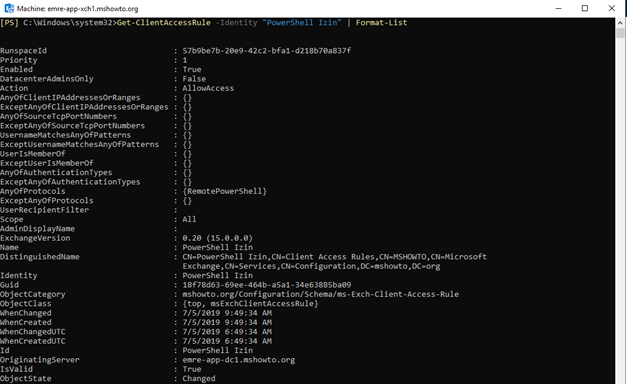Viewport: 627px width, 384px height.
Task: Click the Priority value 1
Action: [185, 60]
